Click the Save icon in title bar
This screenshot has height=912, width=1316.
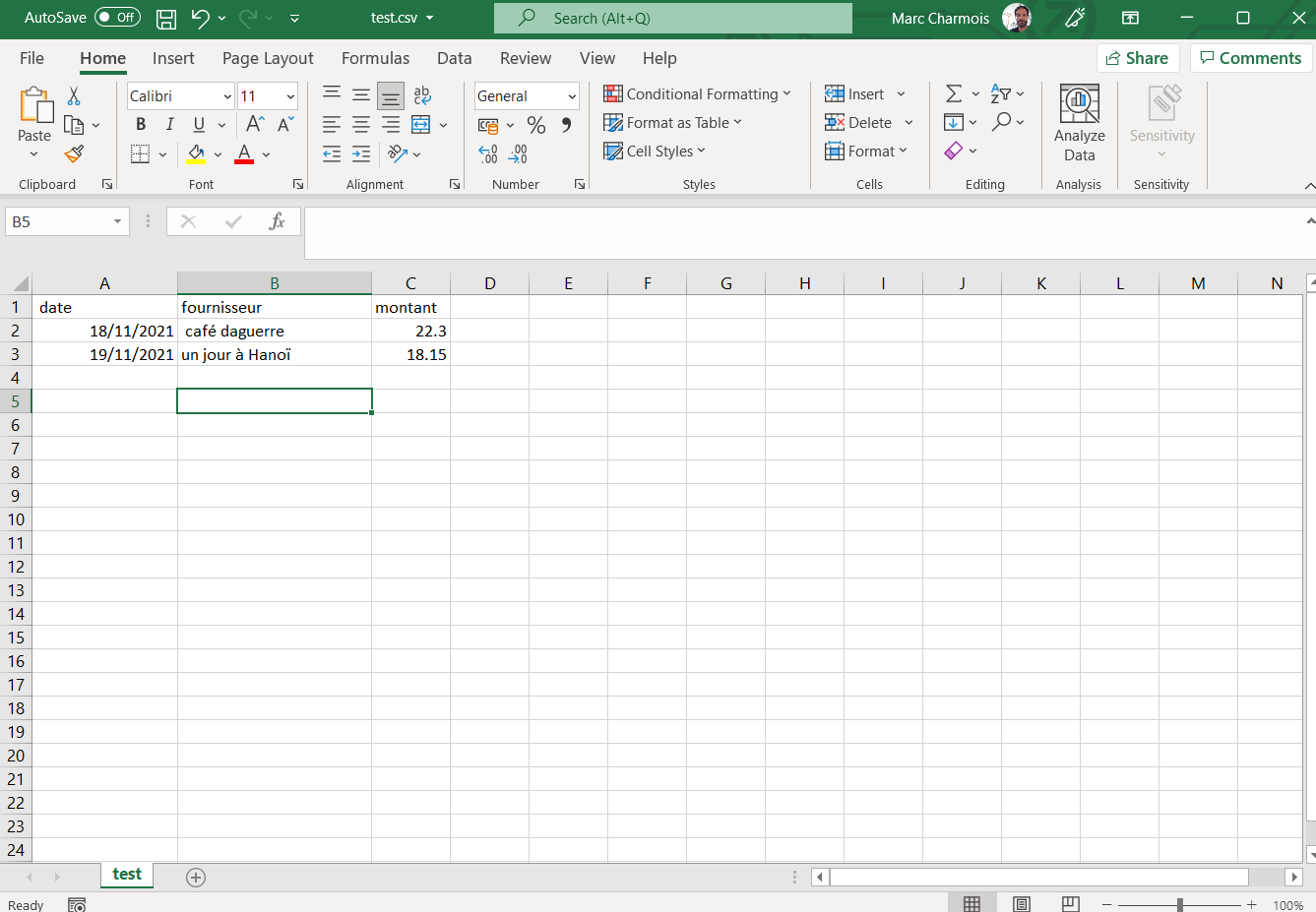(x=166, y=18)
